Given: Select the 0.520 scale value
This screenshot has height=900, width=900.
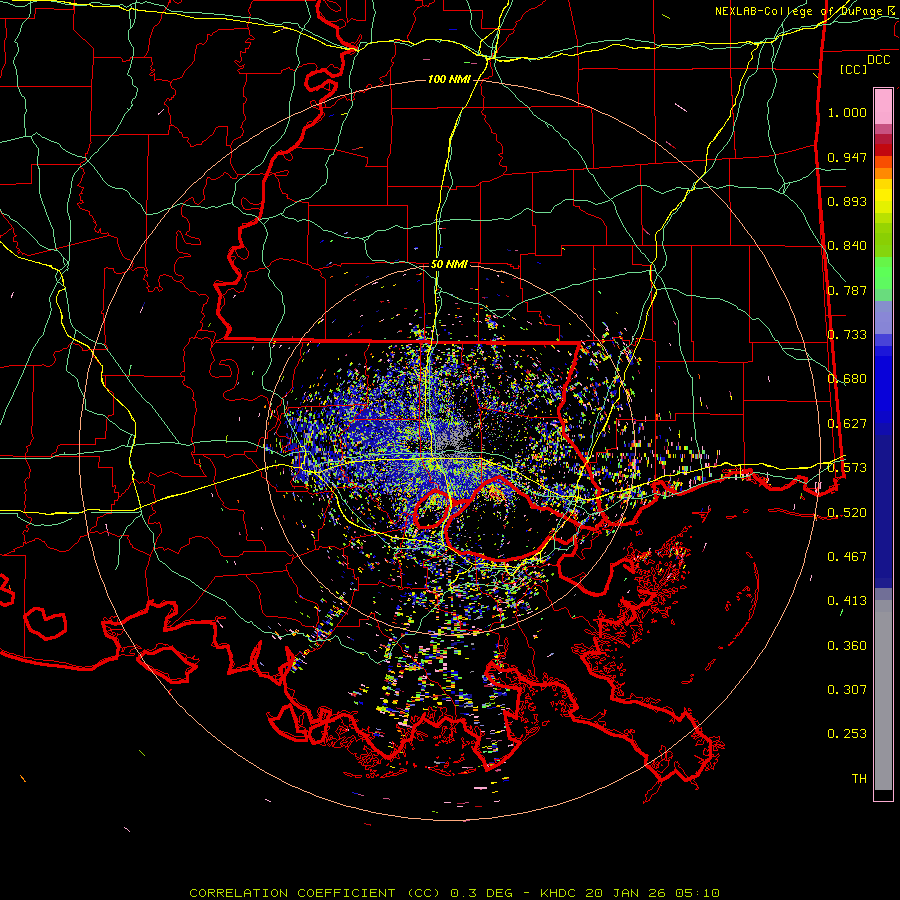Looking at the screenshot, I should pyautogui.click(x=847, y=513).
